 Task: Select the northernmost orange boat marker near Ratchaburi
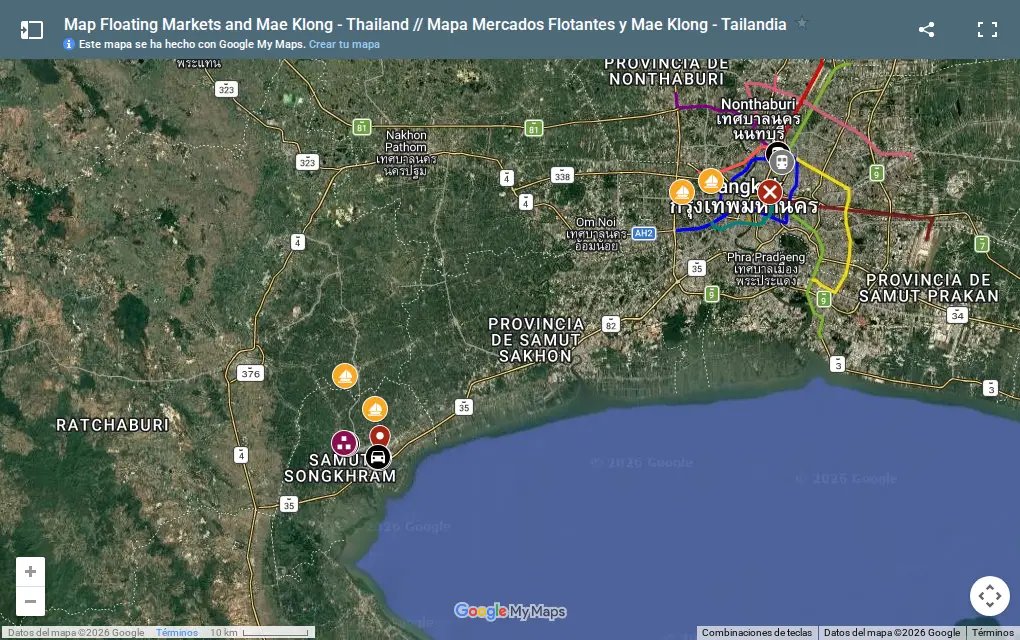(345, 376)
